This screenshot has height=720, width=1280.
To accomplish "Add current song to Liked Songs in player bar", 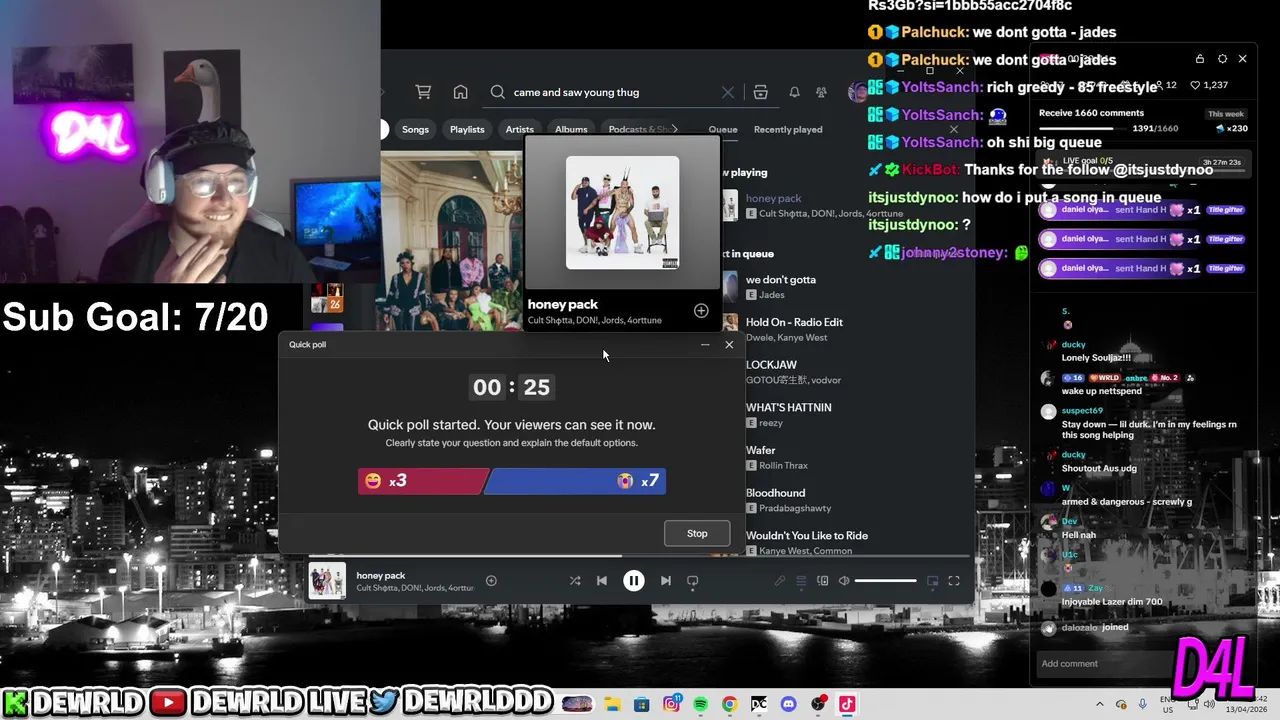I will [491, 581].
